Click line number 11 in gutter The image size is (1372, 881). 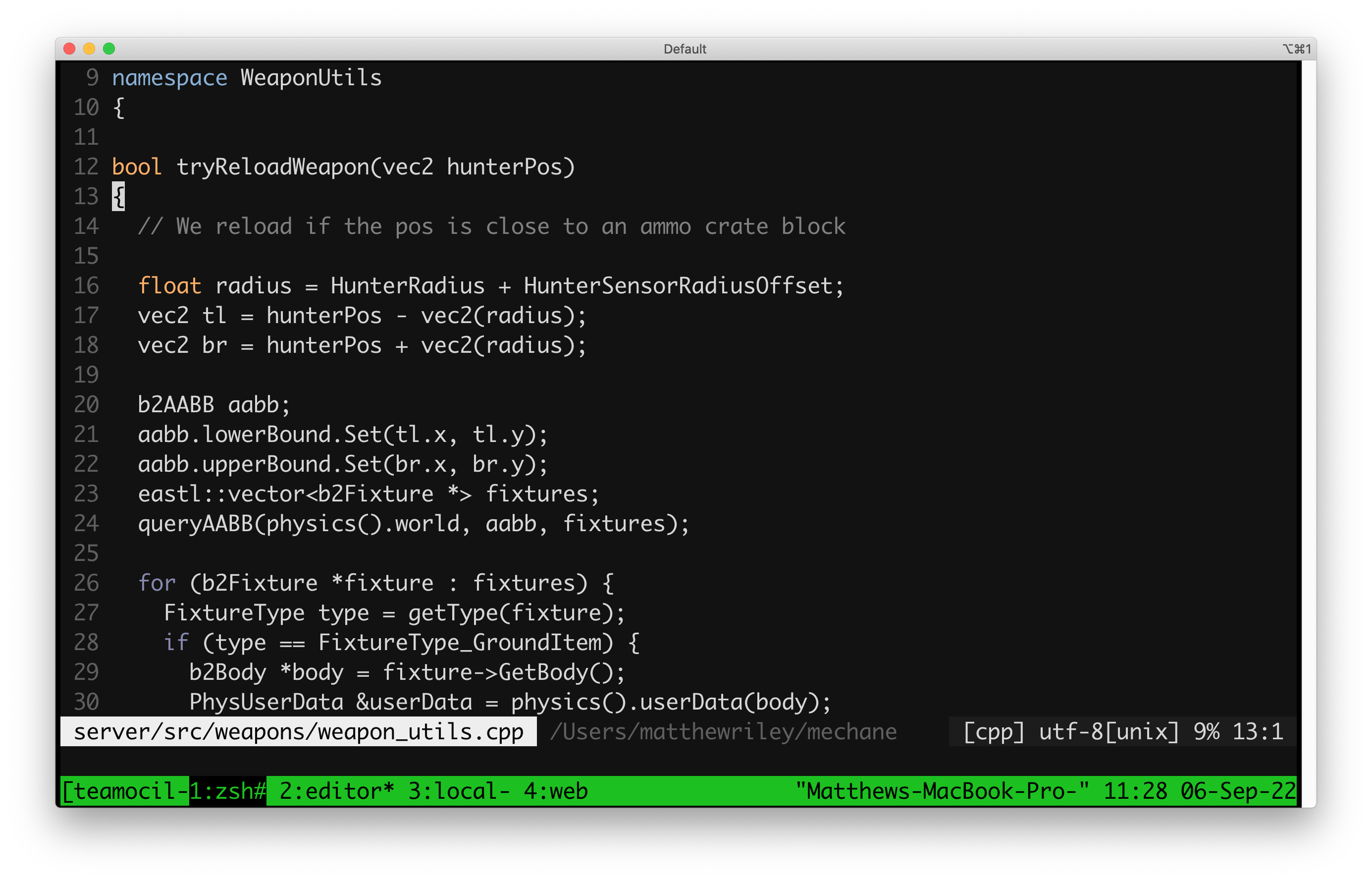click(x=86, y=137)
